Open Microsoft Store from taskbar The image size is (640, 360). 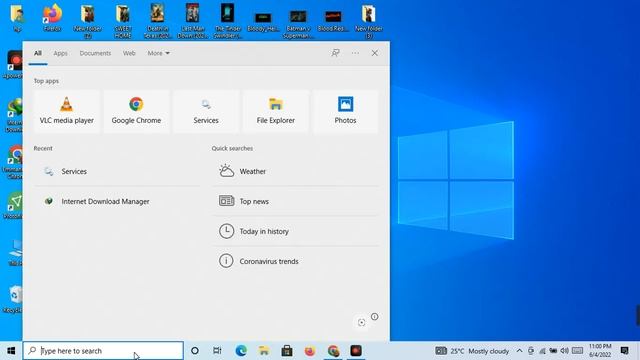[x=287, y=351]
